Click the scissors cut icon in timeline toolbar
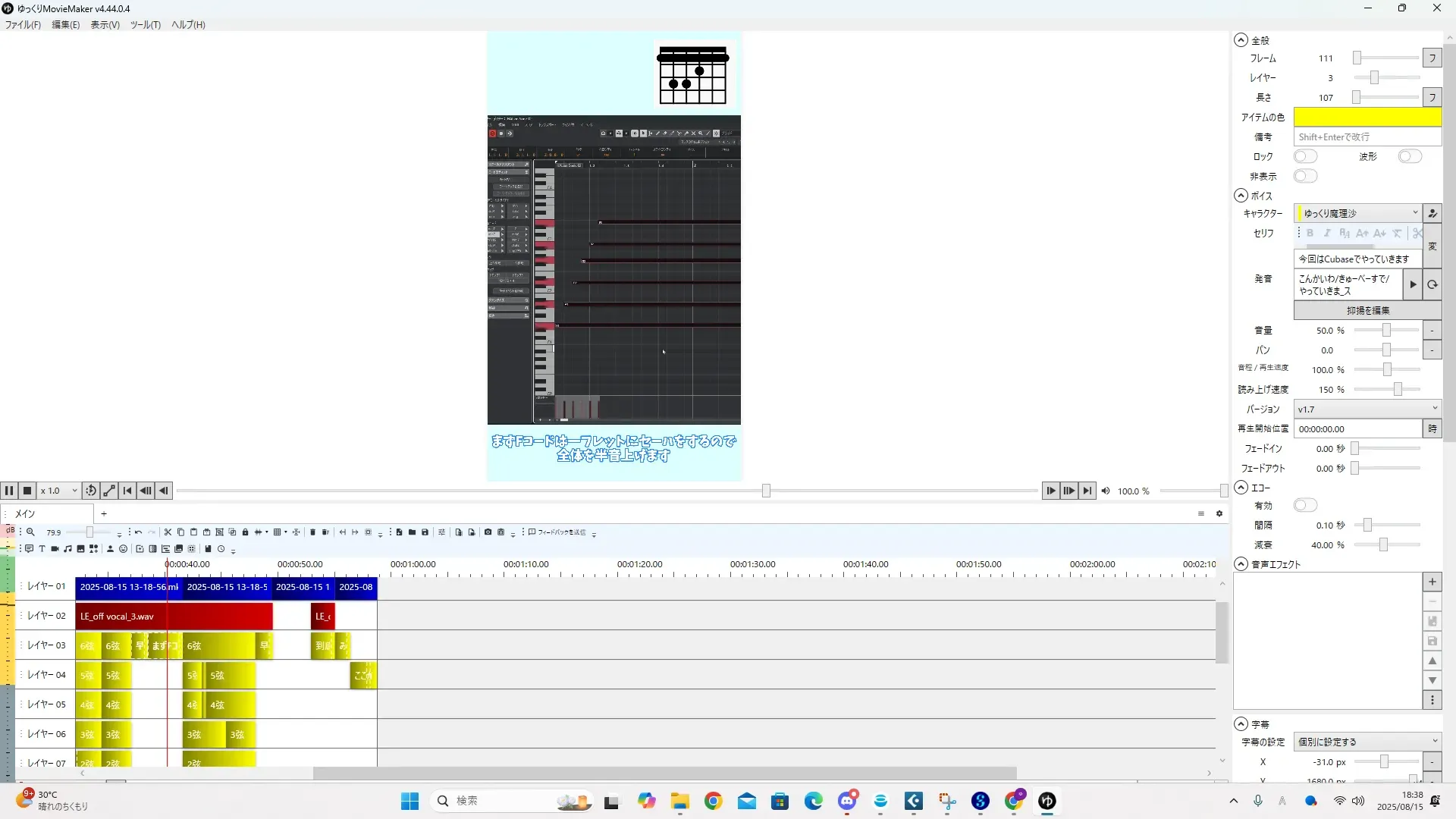 click(168, 532)
